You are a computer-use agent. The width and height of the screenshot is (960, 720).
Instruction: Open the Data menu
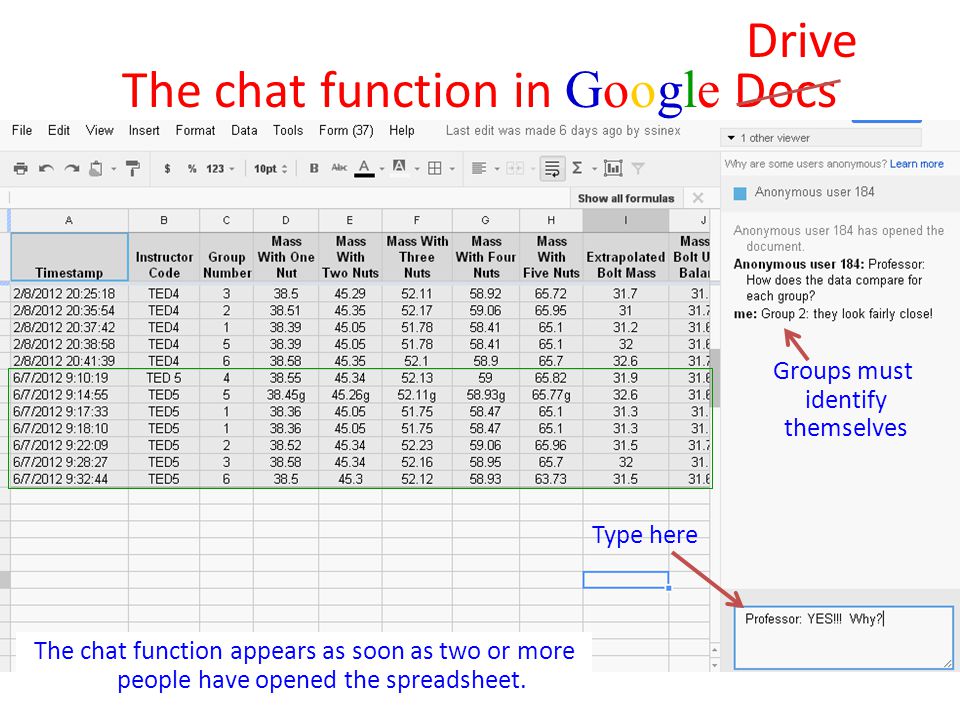click(x=244, y=130)
